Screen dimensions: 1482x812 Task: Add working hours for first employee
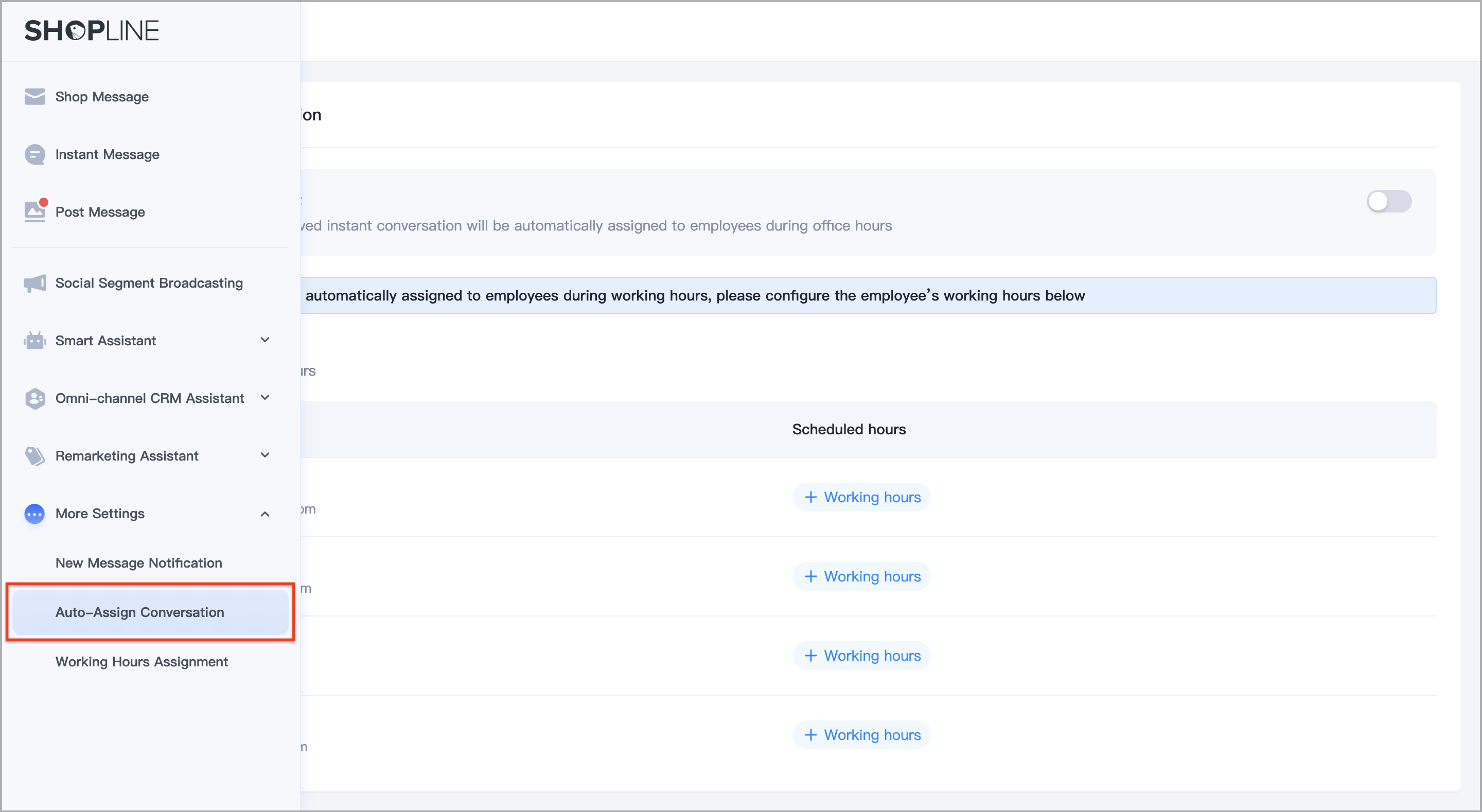click(x=861, y=497)
